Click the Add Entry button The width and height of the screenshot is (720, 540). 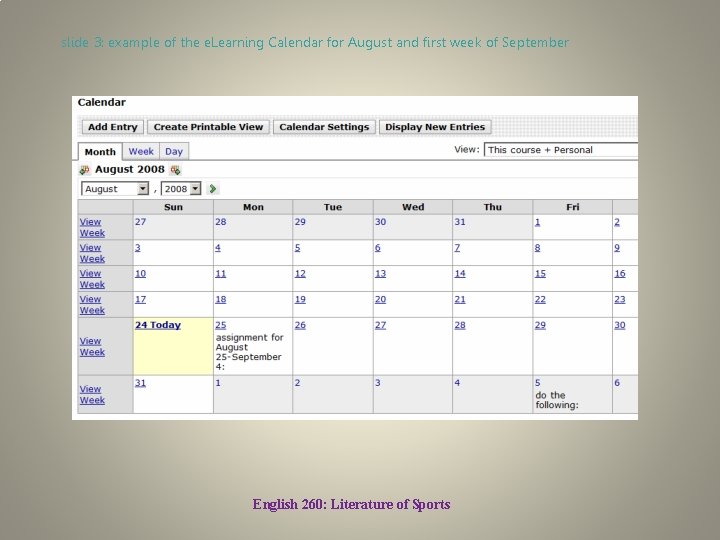click(x=113, y=127)
